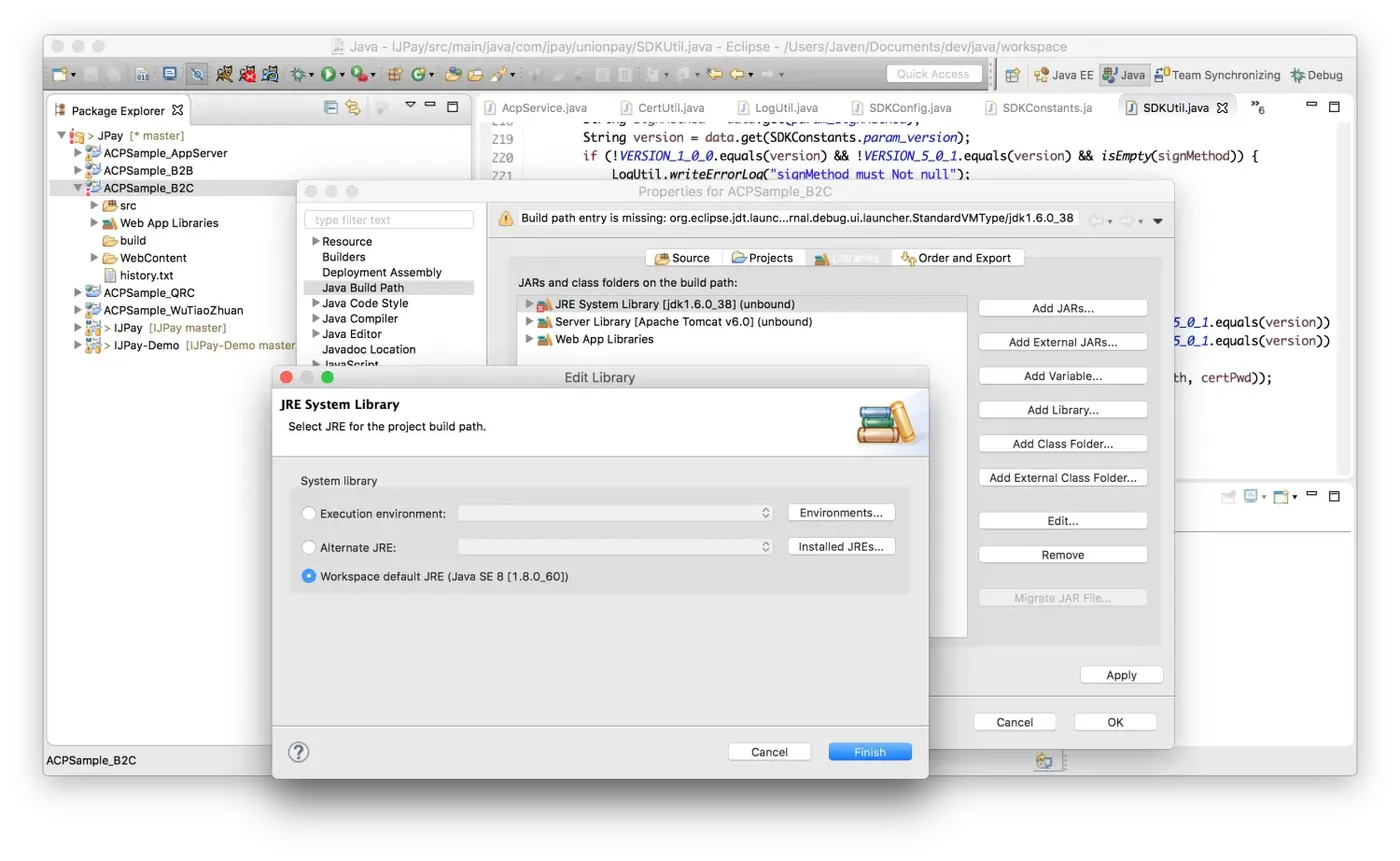
Task: Click Apply in Properties dialog
Action: click(x=1122, y=675)
